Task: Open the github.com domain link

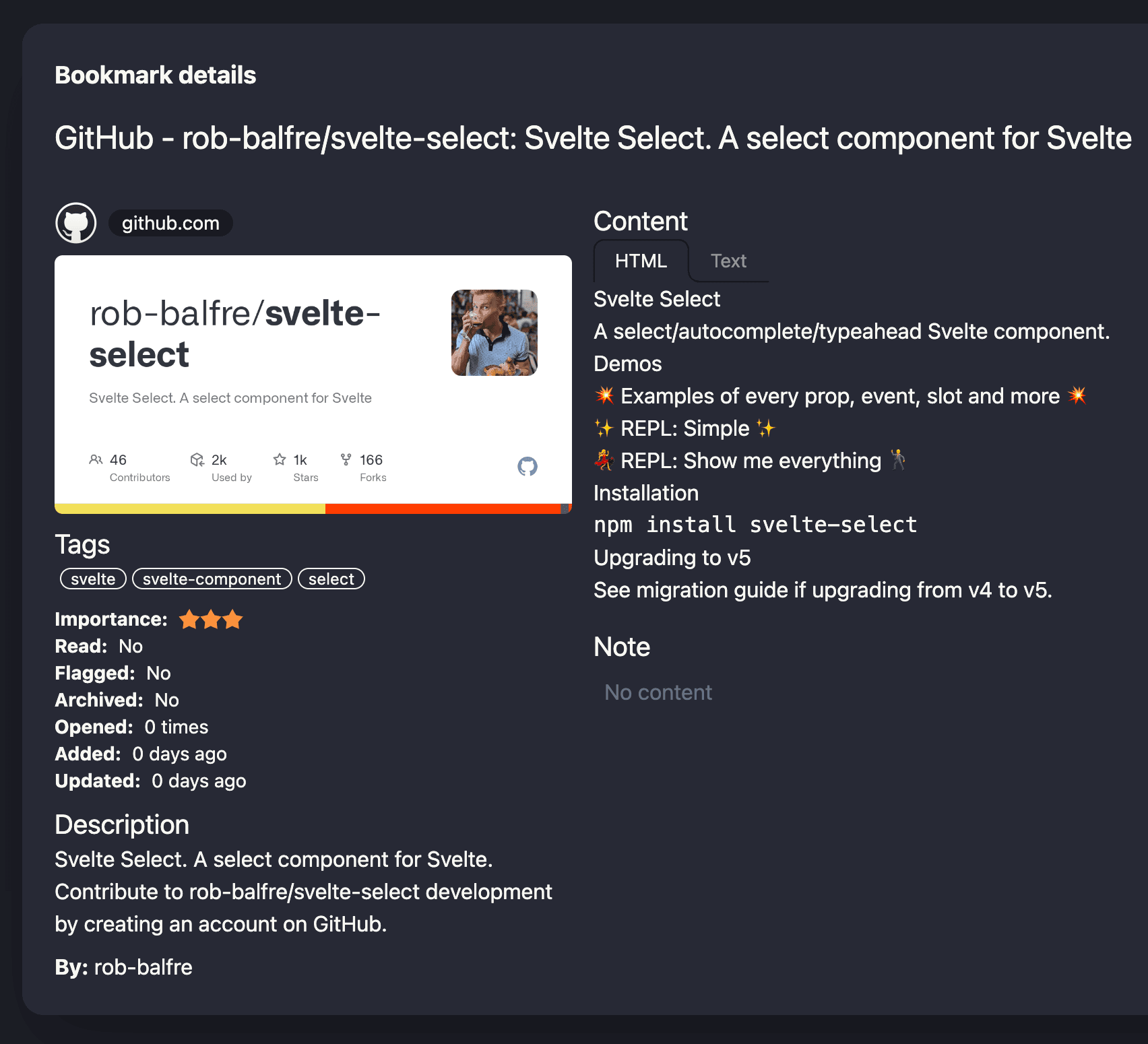Action: click(170, 223)
